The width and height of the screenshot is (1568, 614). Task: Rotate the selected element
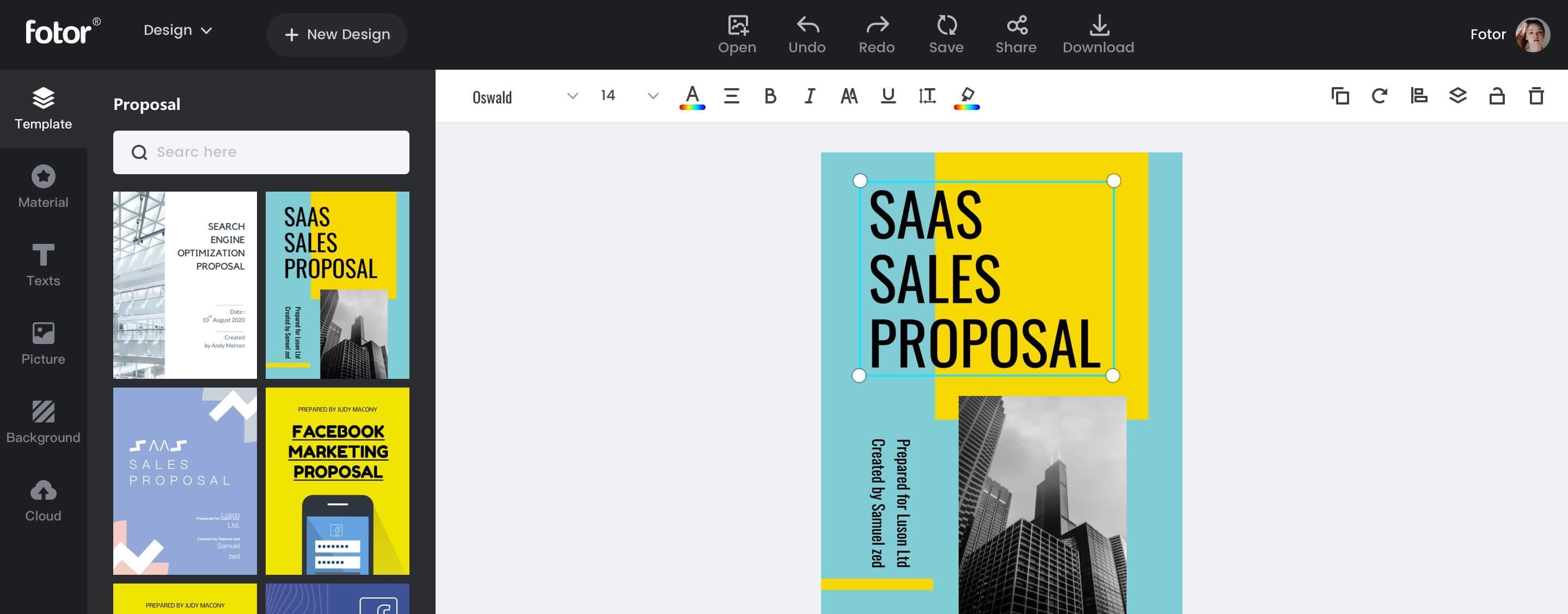click(1379, 96)
